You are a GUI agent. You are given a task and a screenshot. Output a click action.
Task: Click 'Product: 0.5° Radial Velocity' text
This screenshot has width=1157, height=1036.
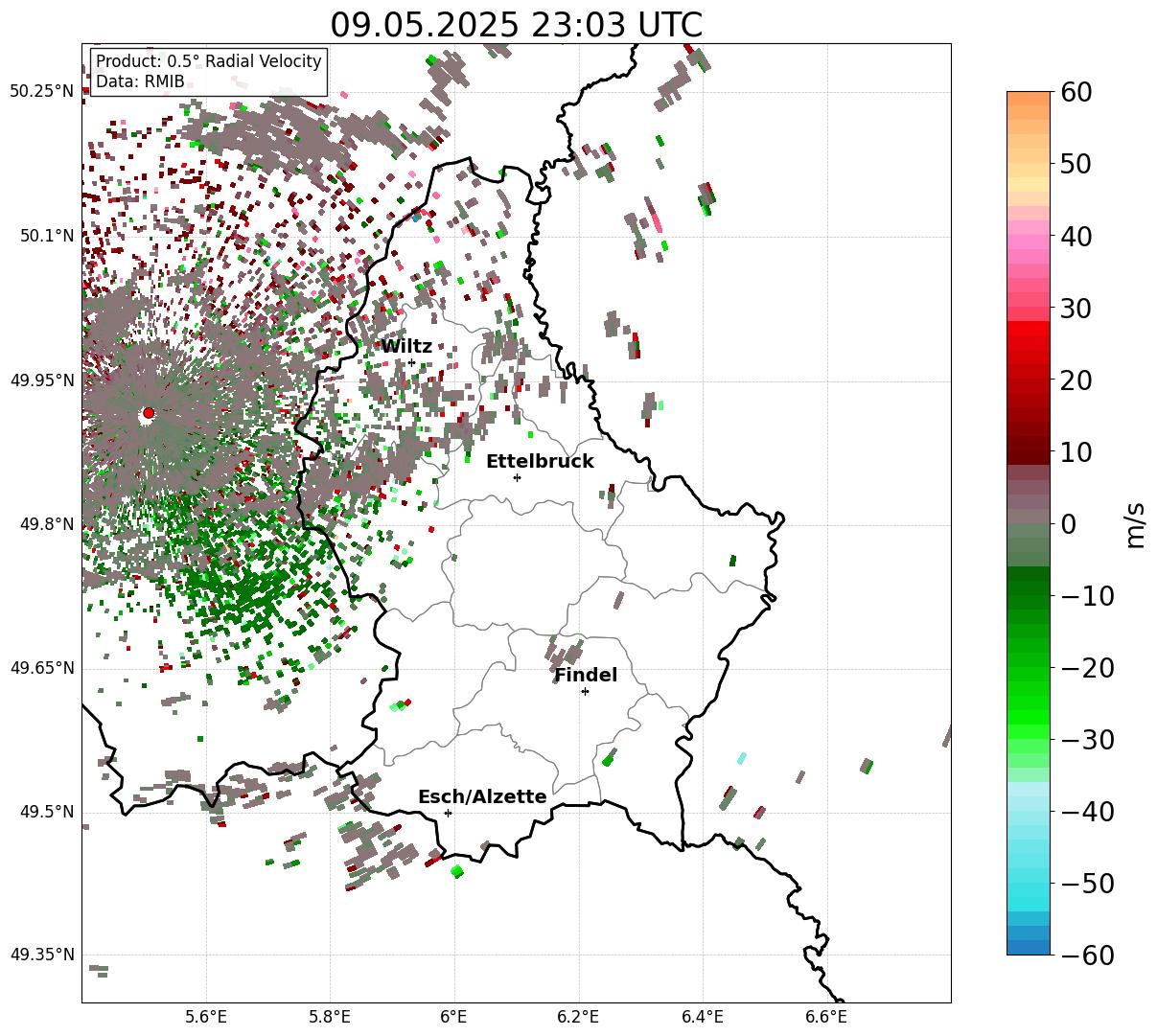point(209,61)
